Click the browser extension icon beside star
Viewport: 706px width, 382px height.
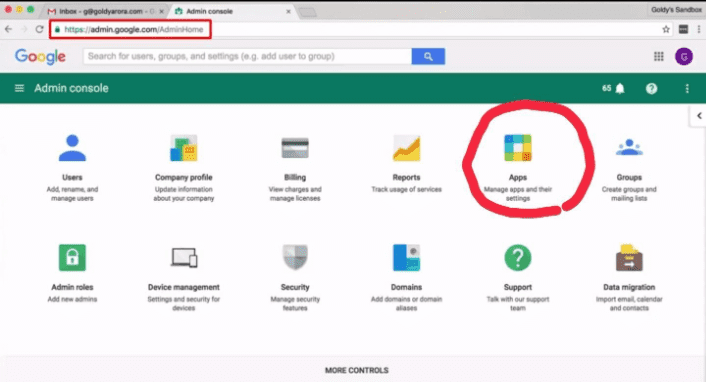683,29
